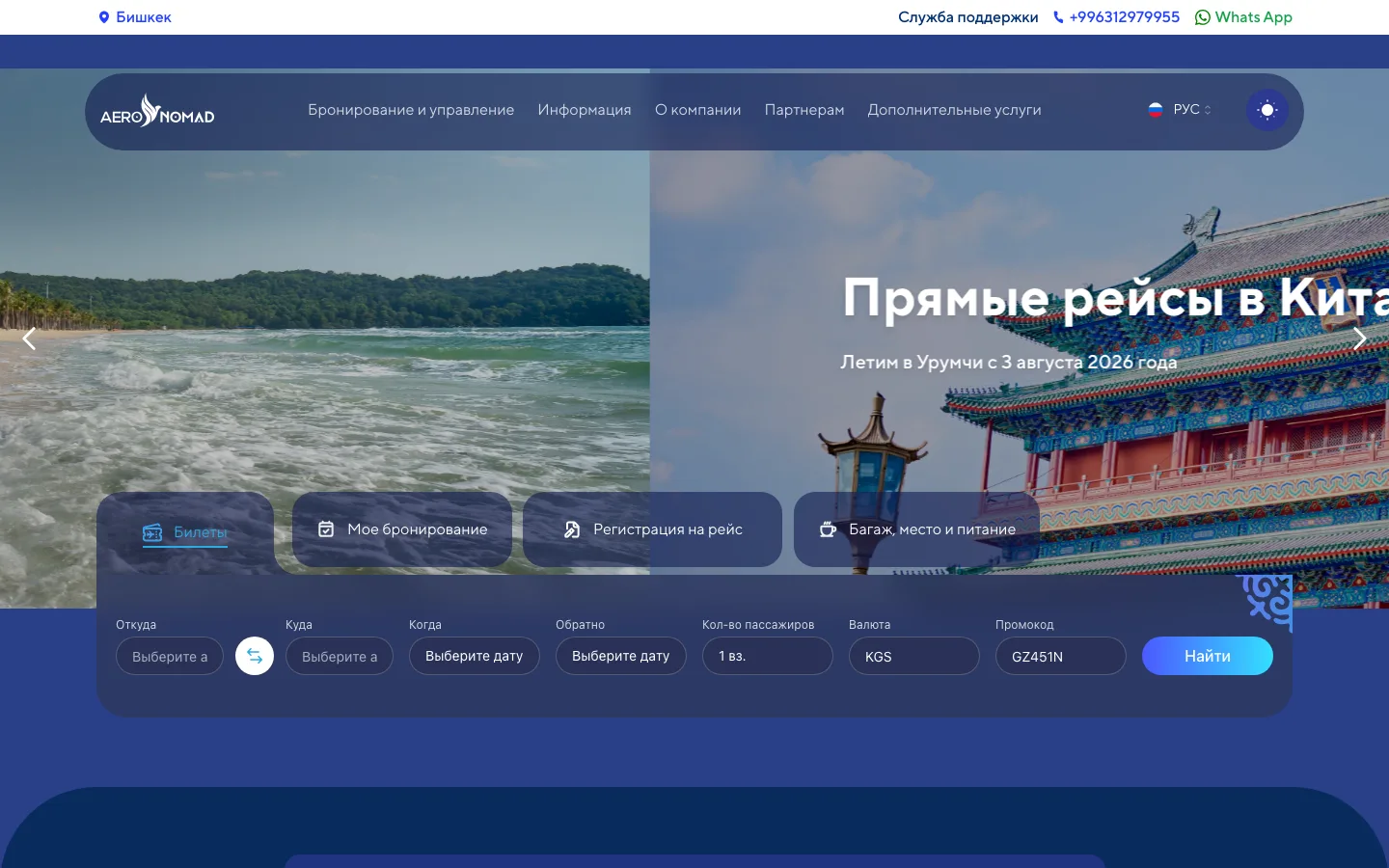This screenshot has width=1389, height=868.
Task: Click the Куда destination airport field
Action: click(x=340, y=656)
